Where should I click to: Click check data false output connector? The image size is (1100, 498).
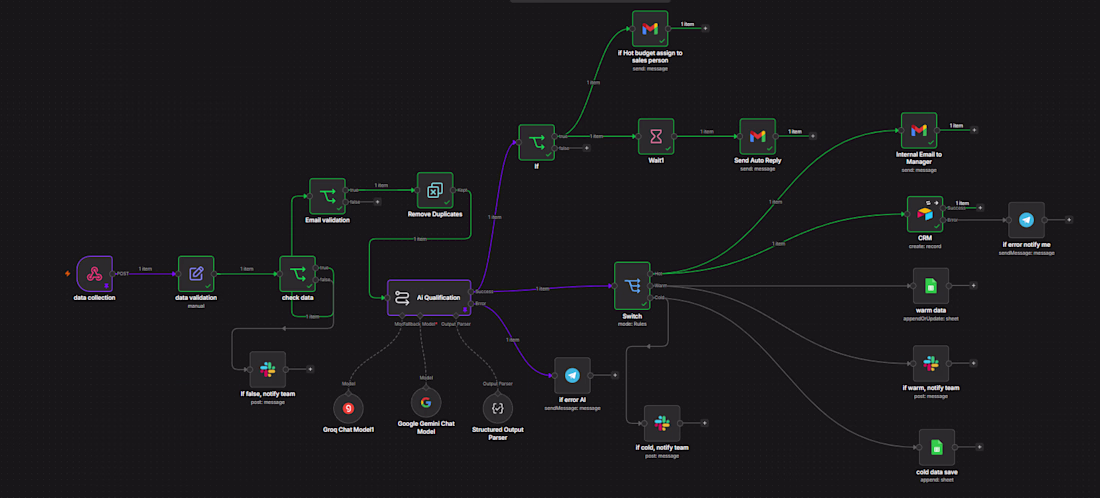coord(316,279)
